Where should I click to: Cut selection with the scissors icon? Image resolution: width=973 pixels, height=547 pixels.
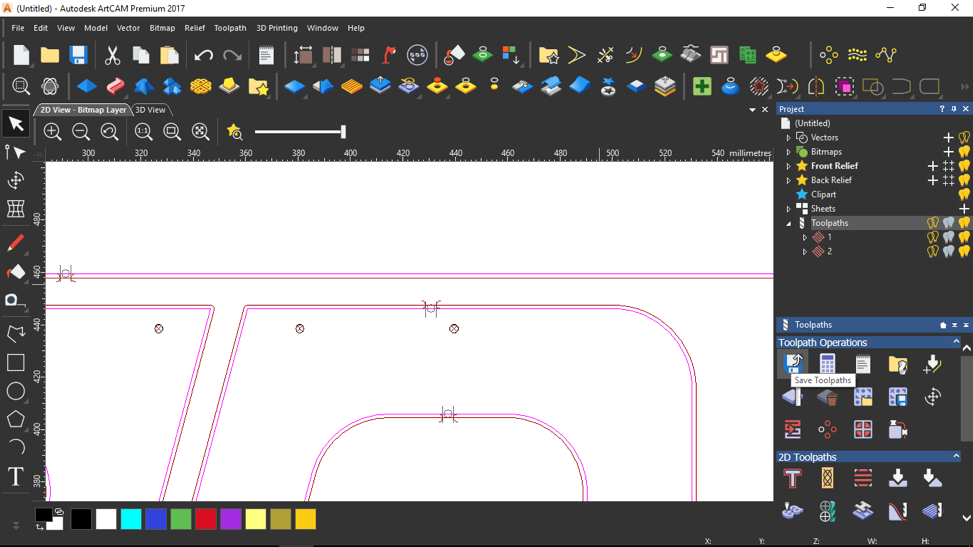click(112, 55)
